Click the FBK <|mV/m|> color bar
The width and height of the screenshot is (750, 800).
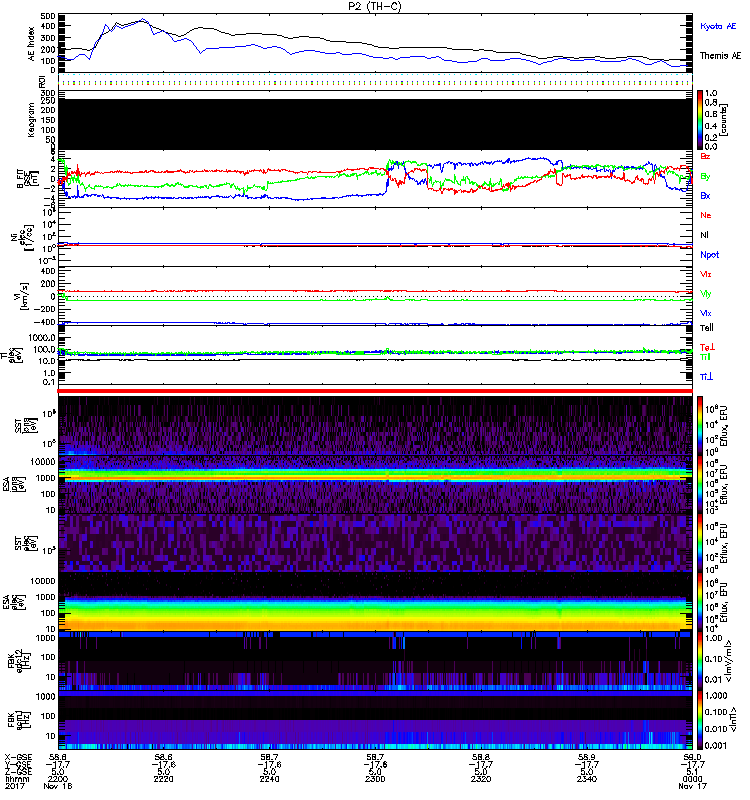point(700,661)
